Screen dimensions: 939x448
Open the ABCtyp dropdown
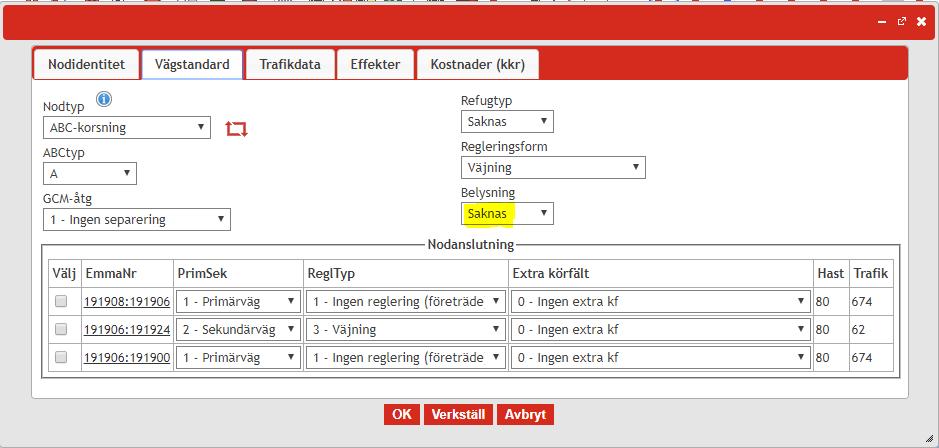click(x=90, y=174)
